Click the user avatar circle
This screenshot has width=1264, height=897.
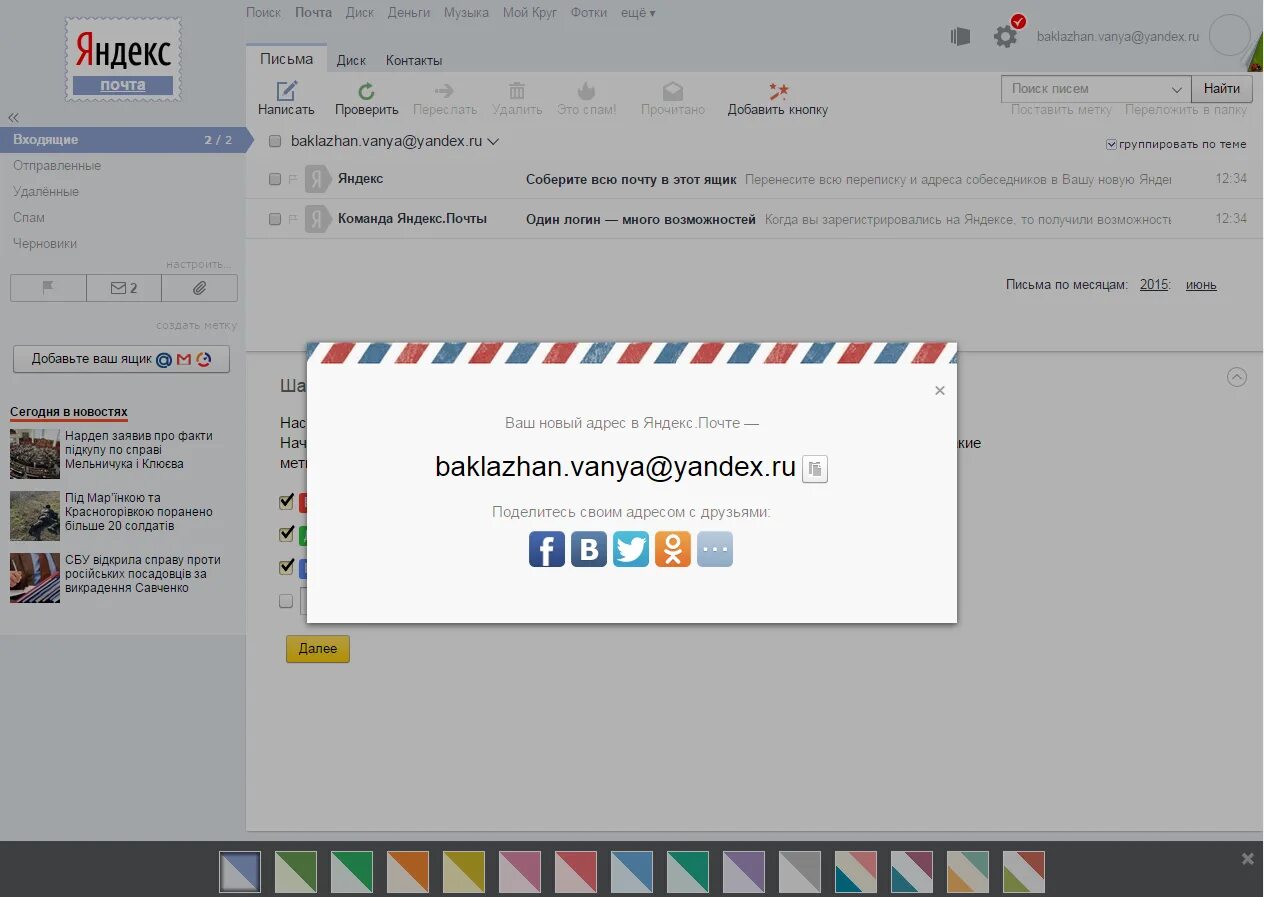1230,35
